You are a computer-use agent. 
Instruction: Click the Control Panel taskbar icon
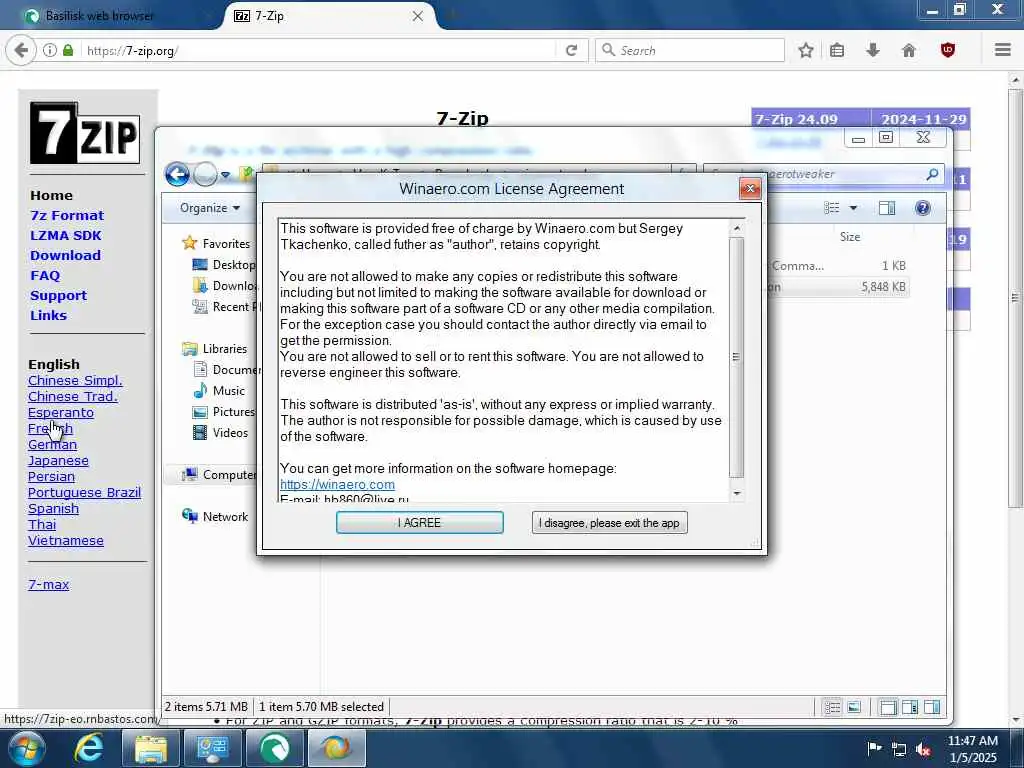pos(212,748)
